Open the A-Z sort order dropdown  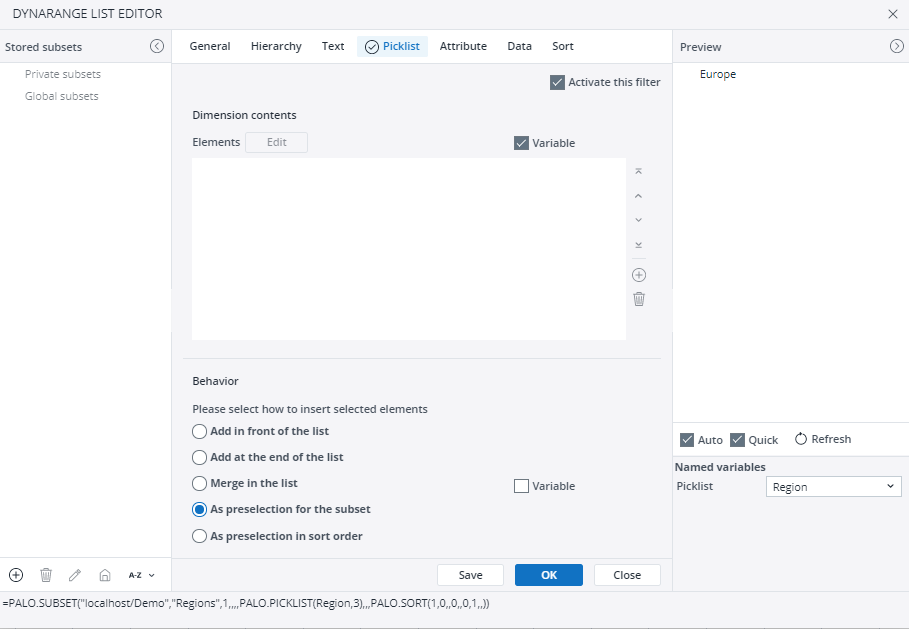(x=141, y=575)
